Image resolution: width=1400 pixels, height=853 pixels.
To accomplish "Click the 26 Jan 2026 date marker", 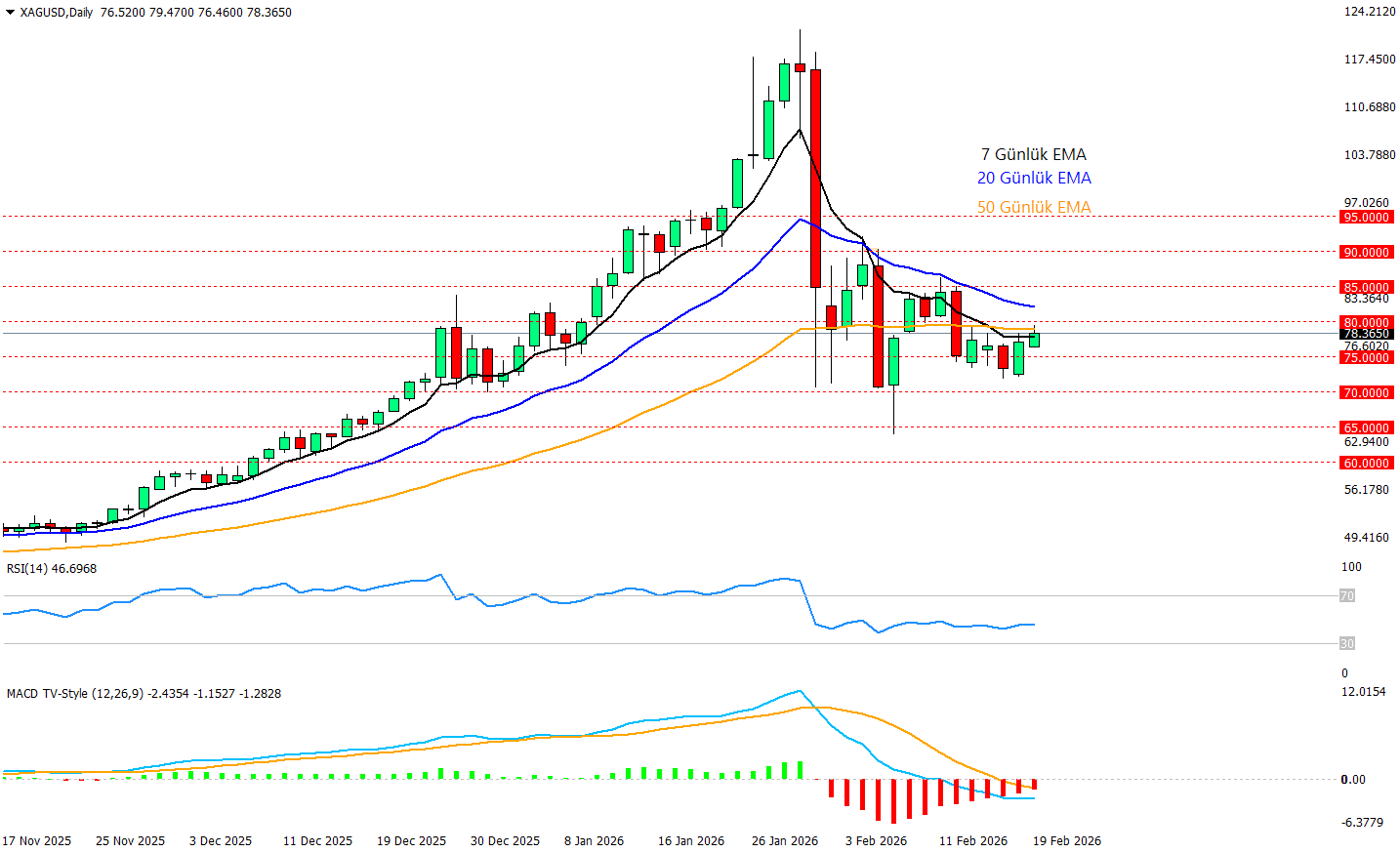I will click(784, 841).
